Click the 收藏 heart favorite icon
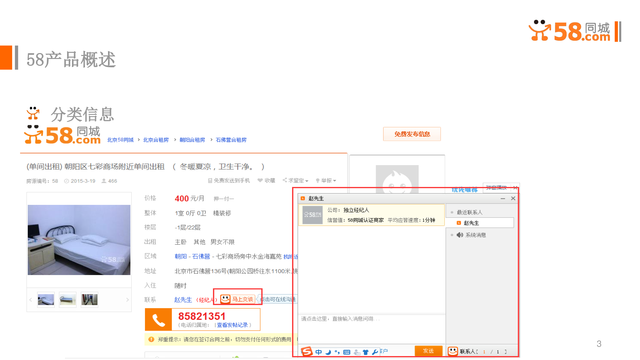Viewport: 640px width, 360px height. pyautogui.click(x=260, y=180)
